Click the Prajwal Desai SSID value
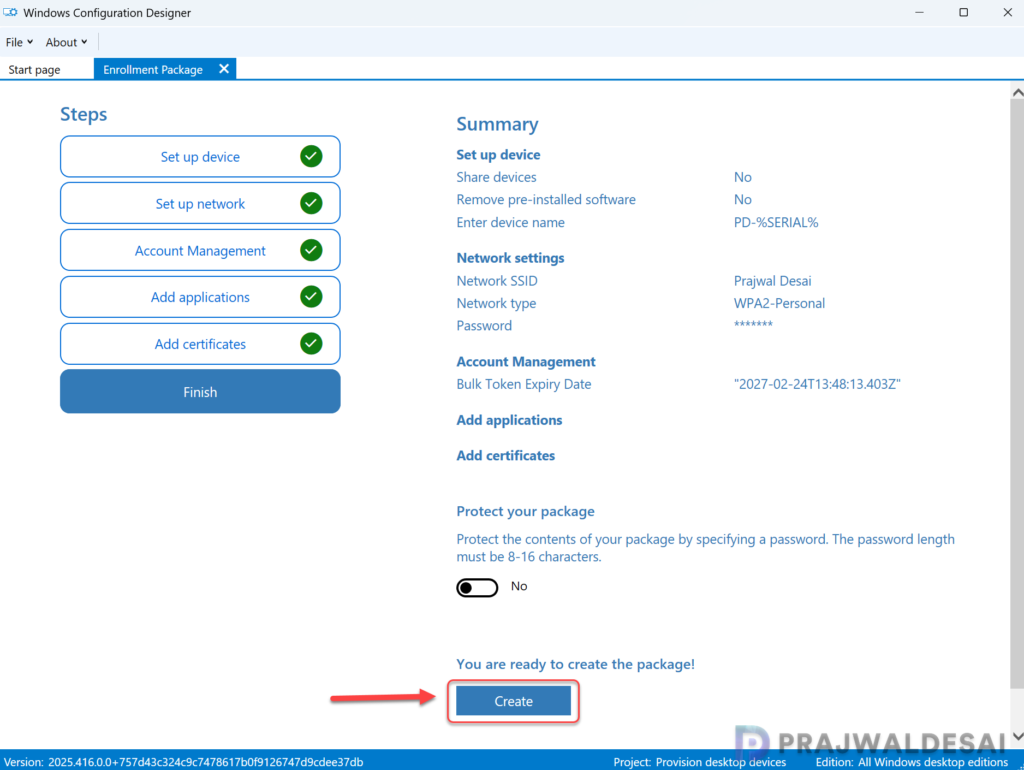 coord(773,281)
